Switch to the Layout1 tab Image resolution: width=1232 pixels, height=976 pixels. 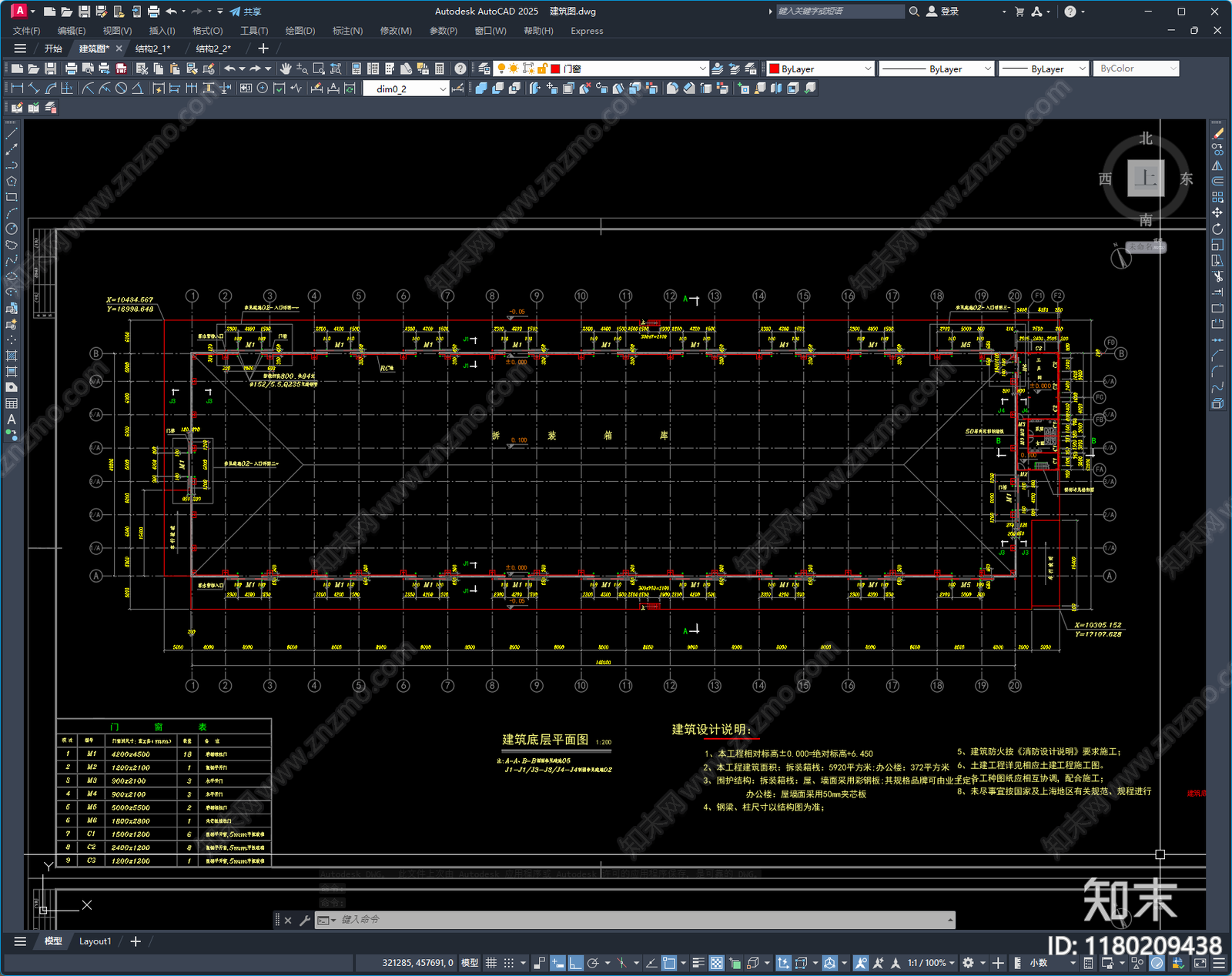pos(95,941)
